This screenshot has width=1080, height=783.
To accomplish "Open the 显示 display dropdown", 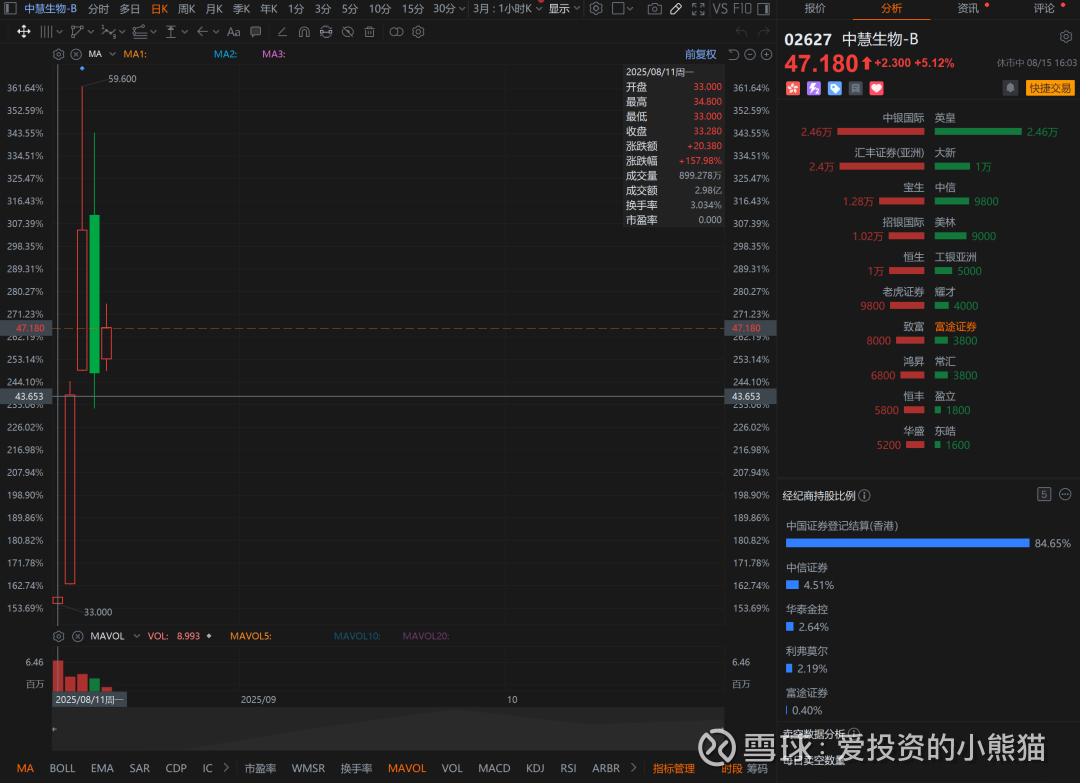I will tap(564, 9).
